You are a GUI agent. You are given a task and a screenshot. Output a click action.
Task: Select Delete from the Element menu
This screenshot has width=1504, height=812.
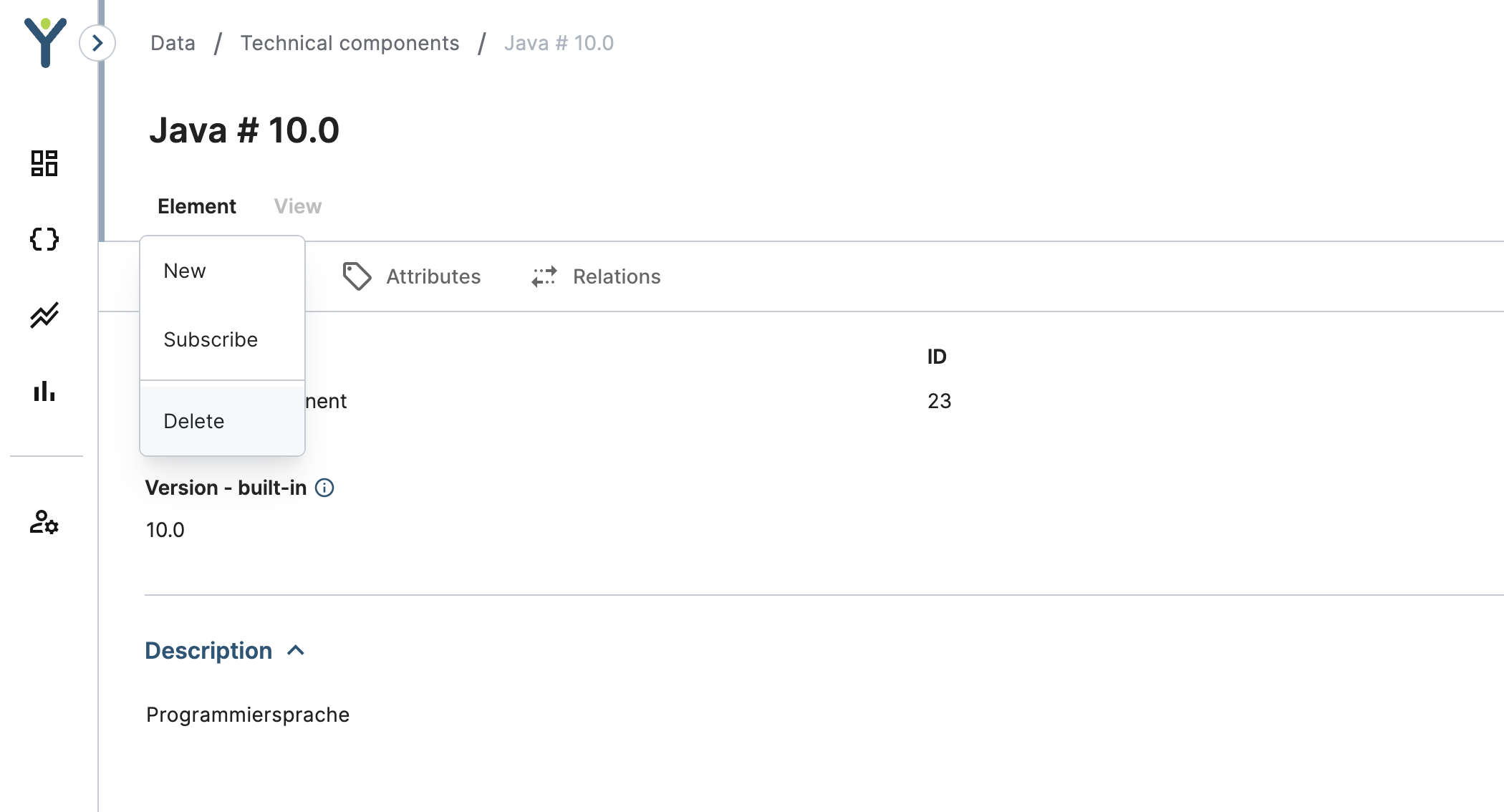194,421
